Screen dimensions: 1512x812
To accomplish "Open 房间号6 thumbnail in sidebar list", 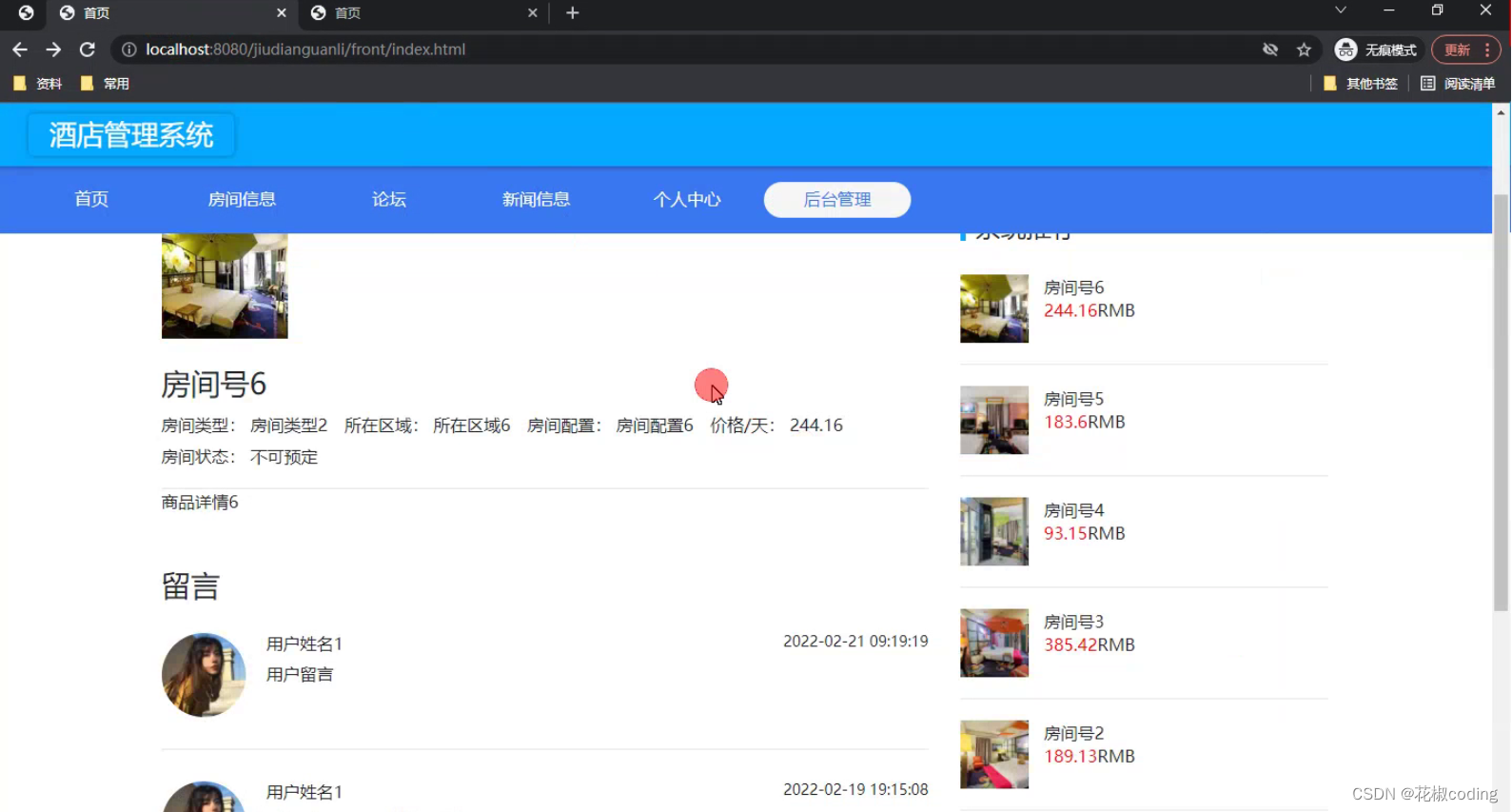I will coord(994,308).
